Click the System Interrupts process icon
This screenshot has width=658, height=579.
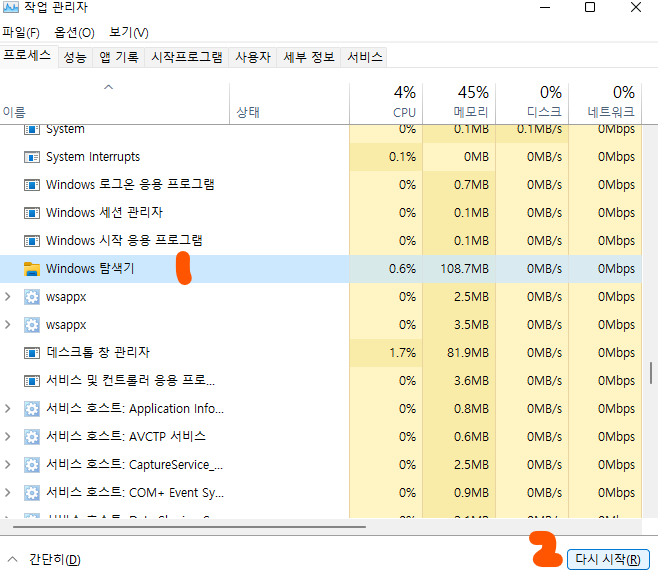tap(32, 157)
